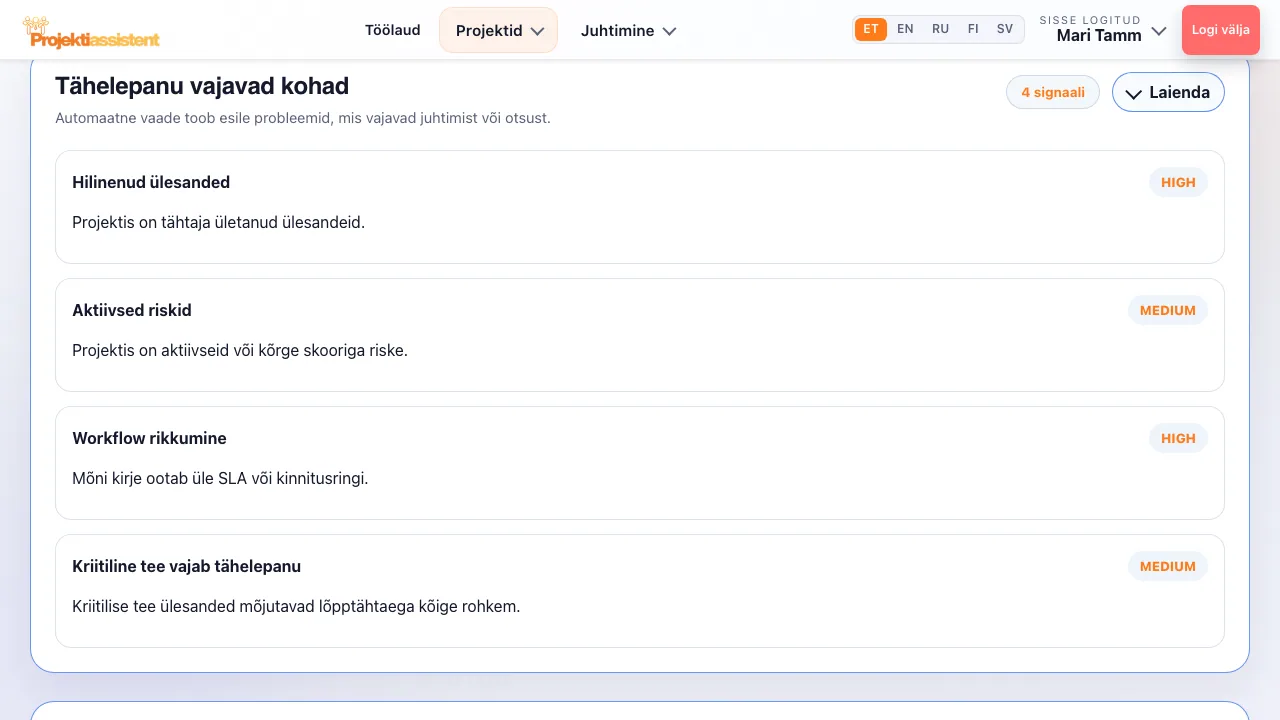Expand the Projektid dropdown menu
1280x720 pixels.
(x=498, y=30)
